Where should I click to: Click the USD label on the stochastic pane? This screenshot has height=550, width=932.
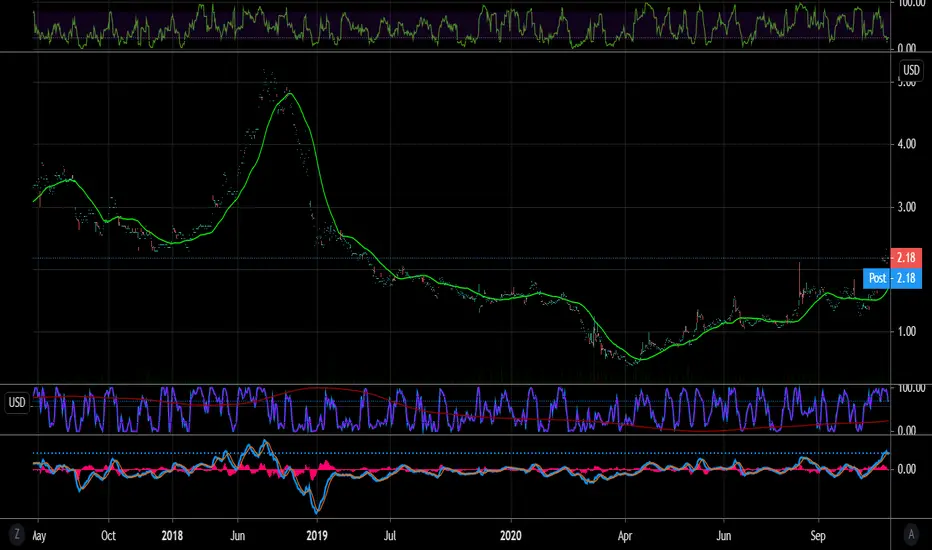tap(17, 403)
